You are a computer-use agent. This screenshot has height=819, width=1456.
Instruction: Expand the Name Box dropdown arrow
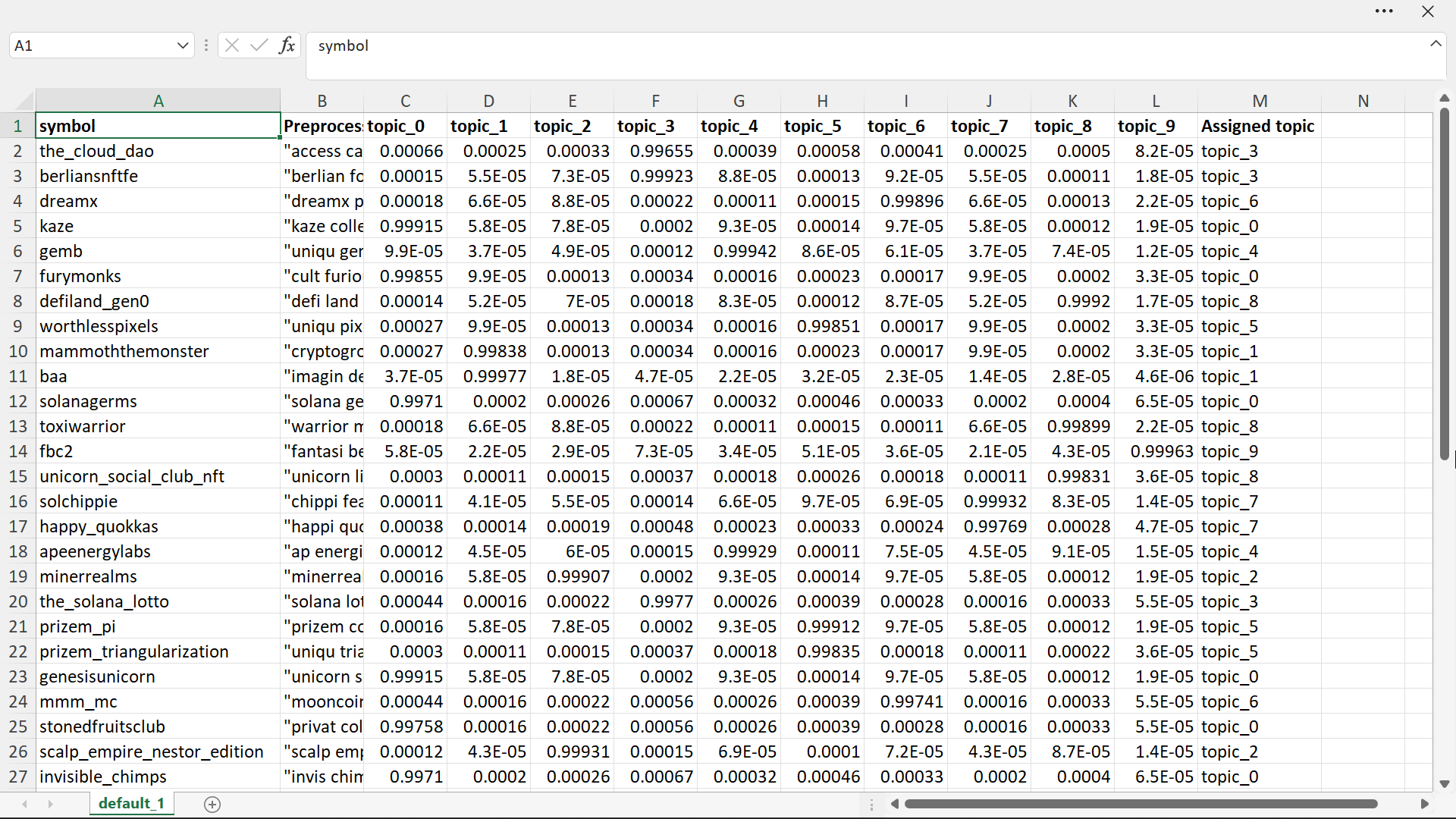coord(182,45)
